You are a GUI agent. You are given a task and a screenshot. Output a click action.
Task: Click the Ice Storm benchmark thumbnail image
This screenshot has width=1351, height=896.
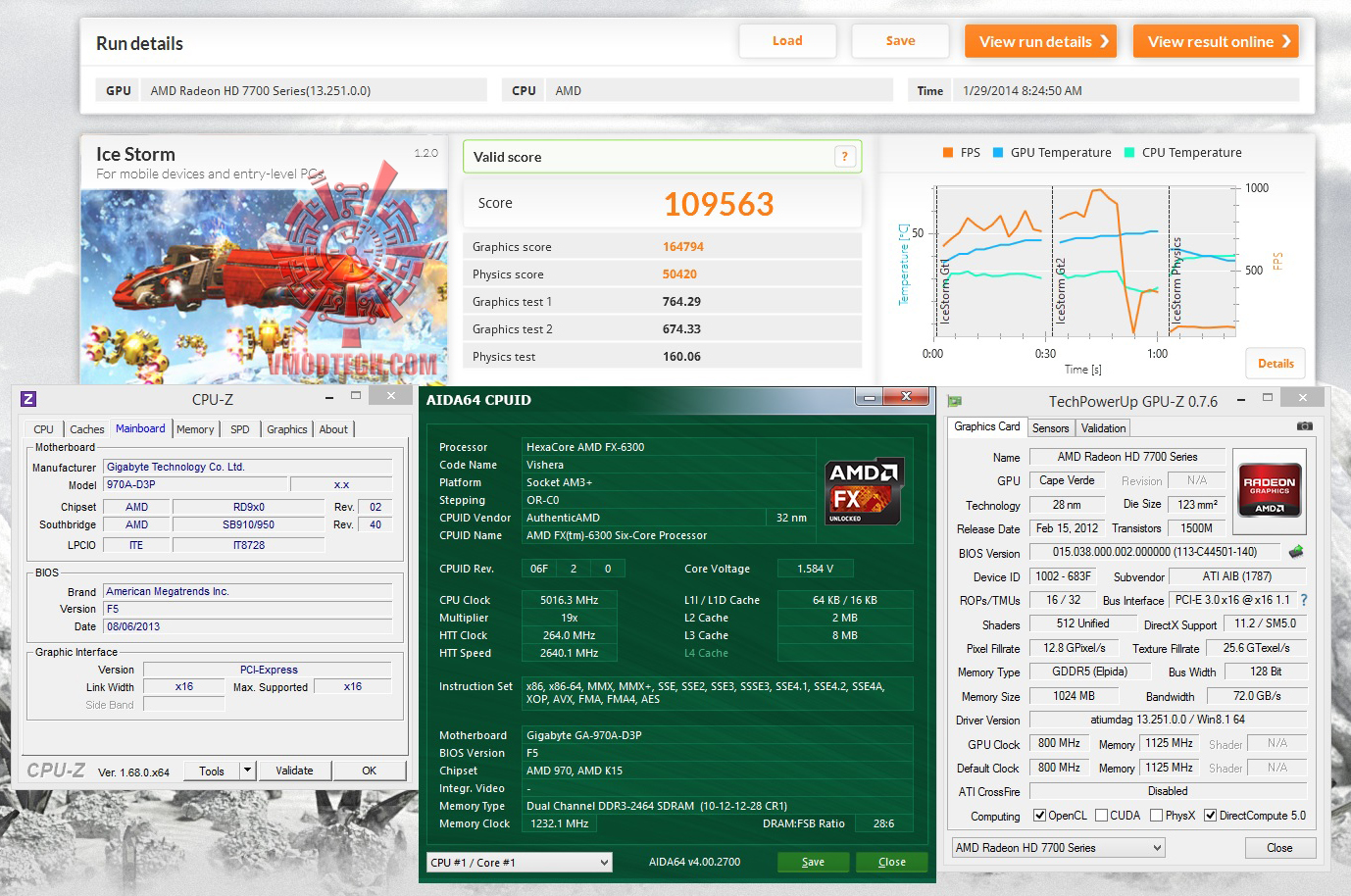tap(264, 285)
